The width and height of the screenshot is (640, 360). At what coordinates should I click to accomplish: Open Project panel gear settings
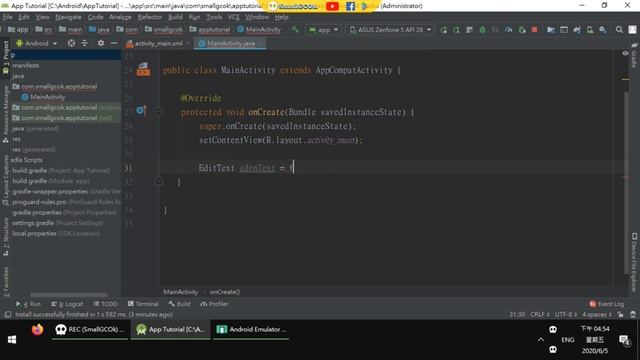(101, 43)
